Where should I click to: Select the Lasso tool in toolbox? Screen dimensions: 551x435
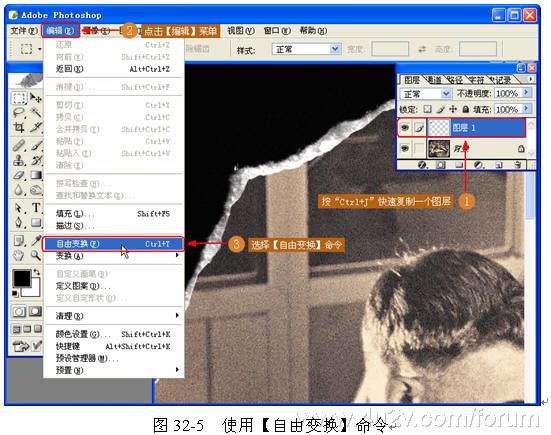19,113
